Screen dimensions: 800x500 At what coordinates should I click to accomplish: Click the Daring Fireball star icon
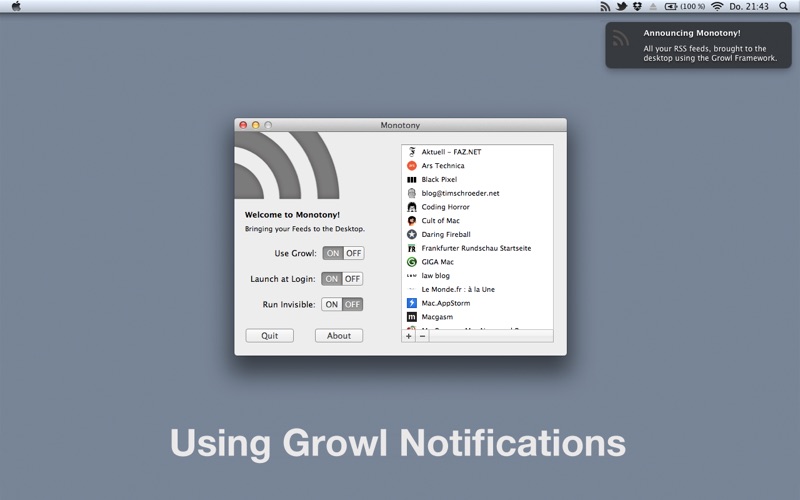coord(412,234)
